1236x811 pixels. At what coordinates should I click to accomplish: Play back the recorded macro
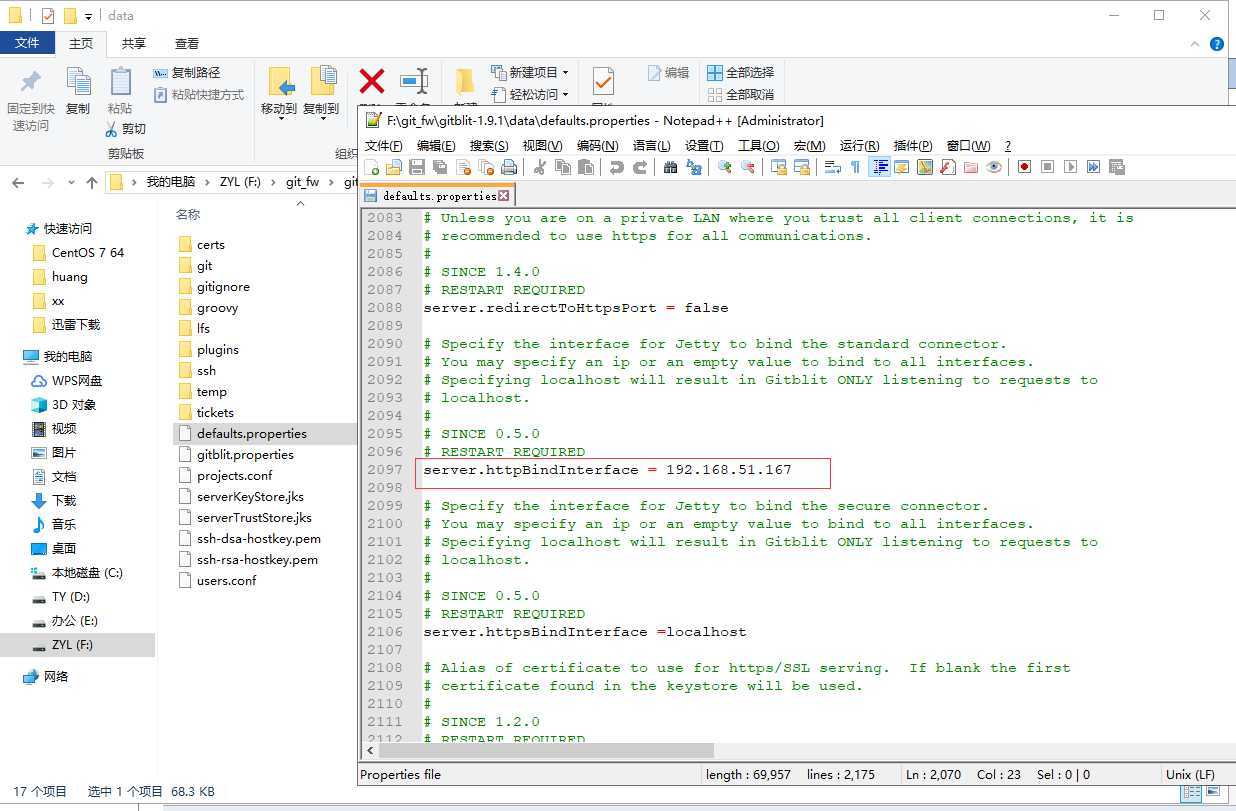click(x=1070, y=167)
